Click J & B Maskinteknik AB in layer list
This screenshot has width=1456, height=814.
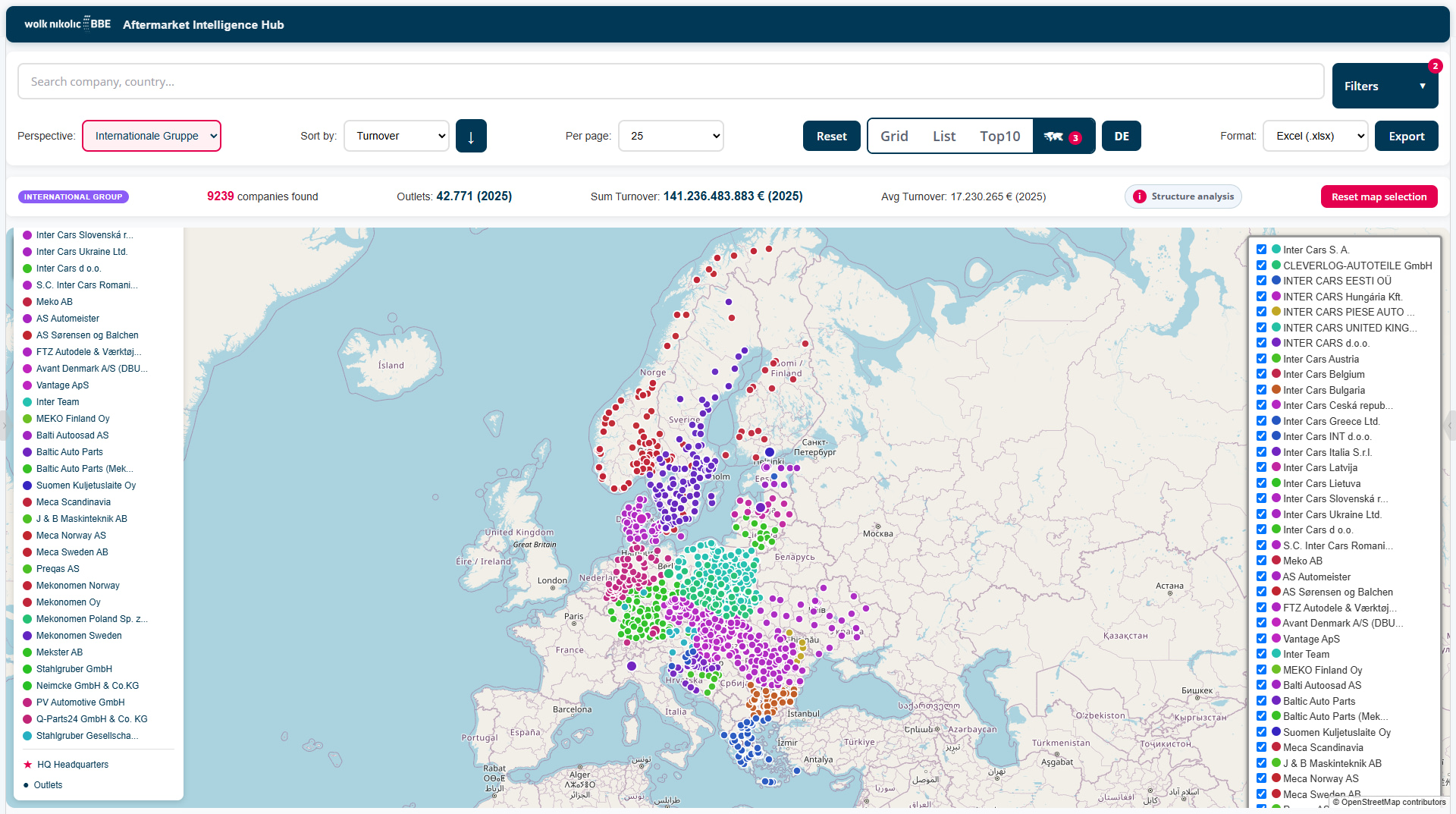pyautogui.click(x=1332, y=763)
